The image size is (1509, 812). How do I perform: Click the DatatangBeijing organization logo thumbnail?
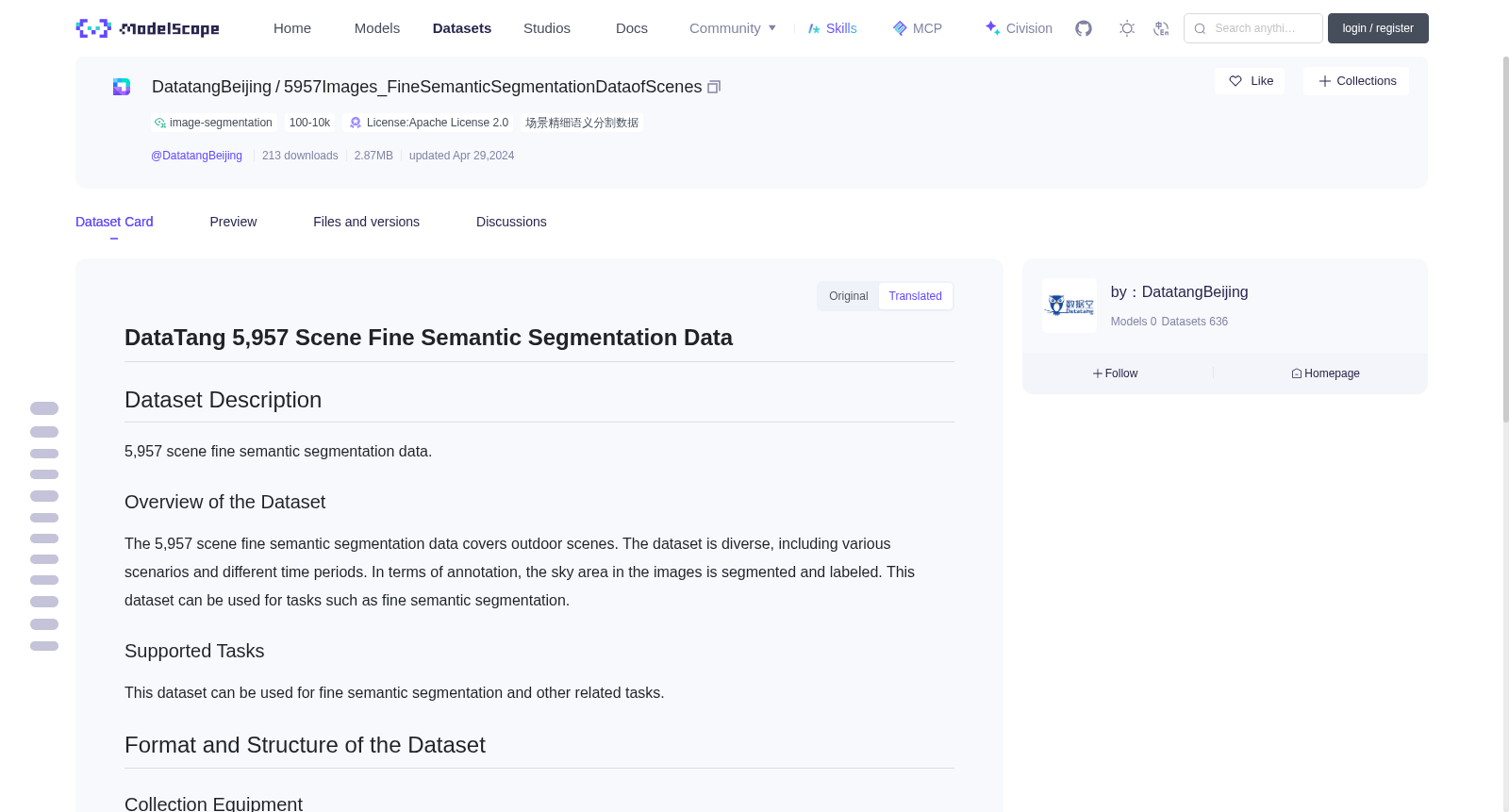[x=1070, y=306]
